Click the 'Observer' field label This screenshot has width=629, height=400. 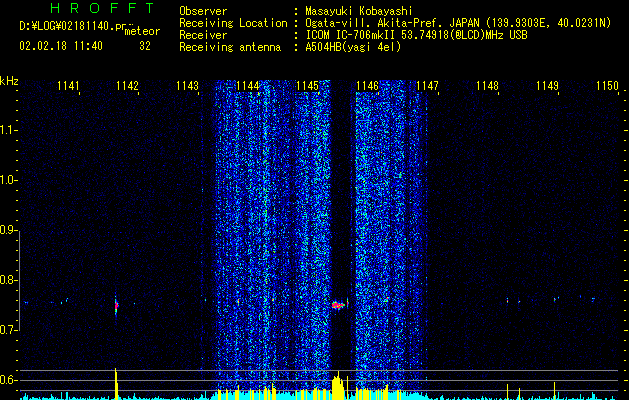(x=203, y=11)
